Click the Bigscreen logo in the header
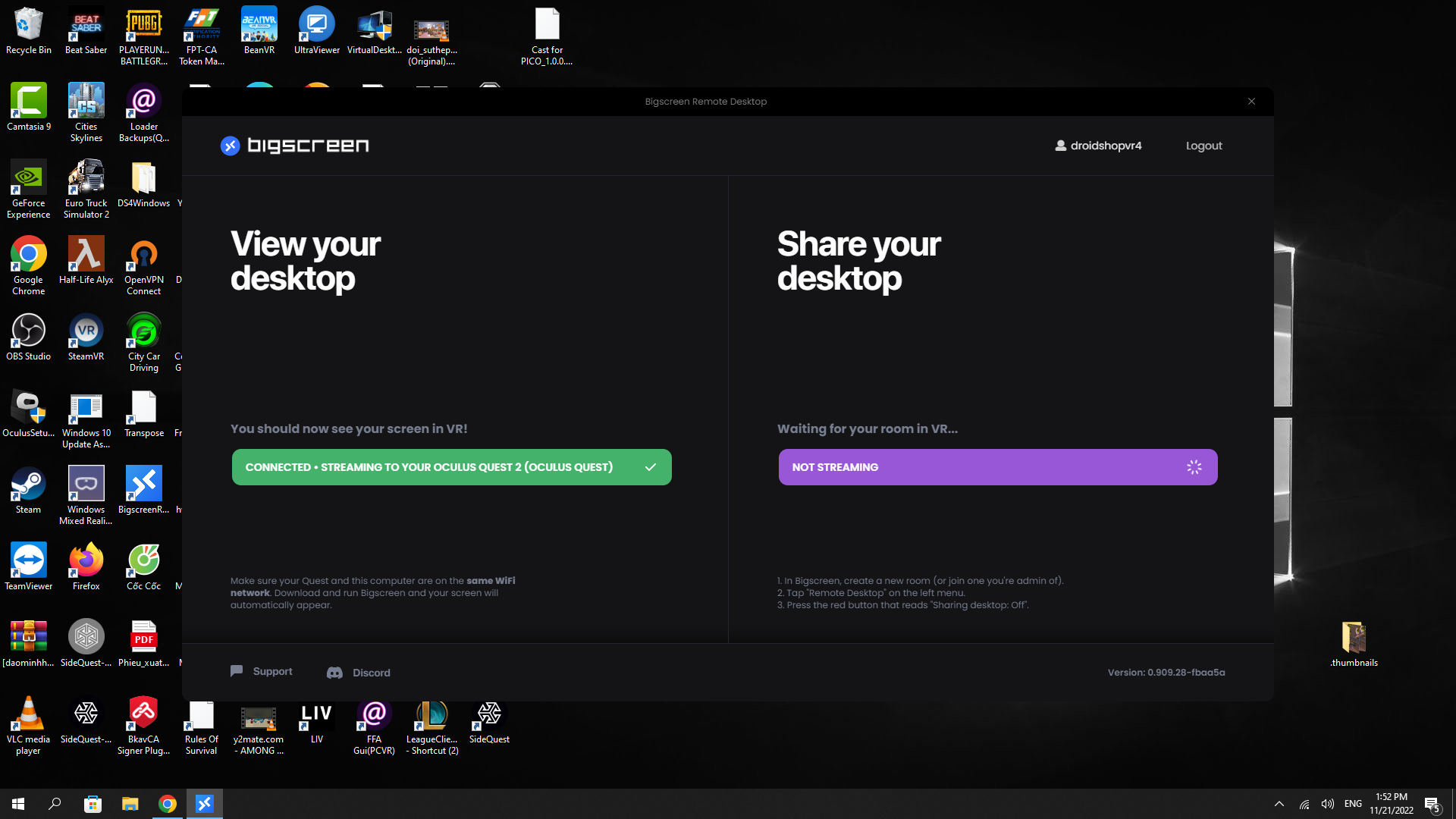 (295, 145)
